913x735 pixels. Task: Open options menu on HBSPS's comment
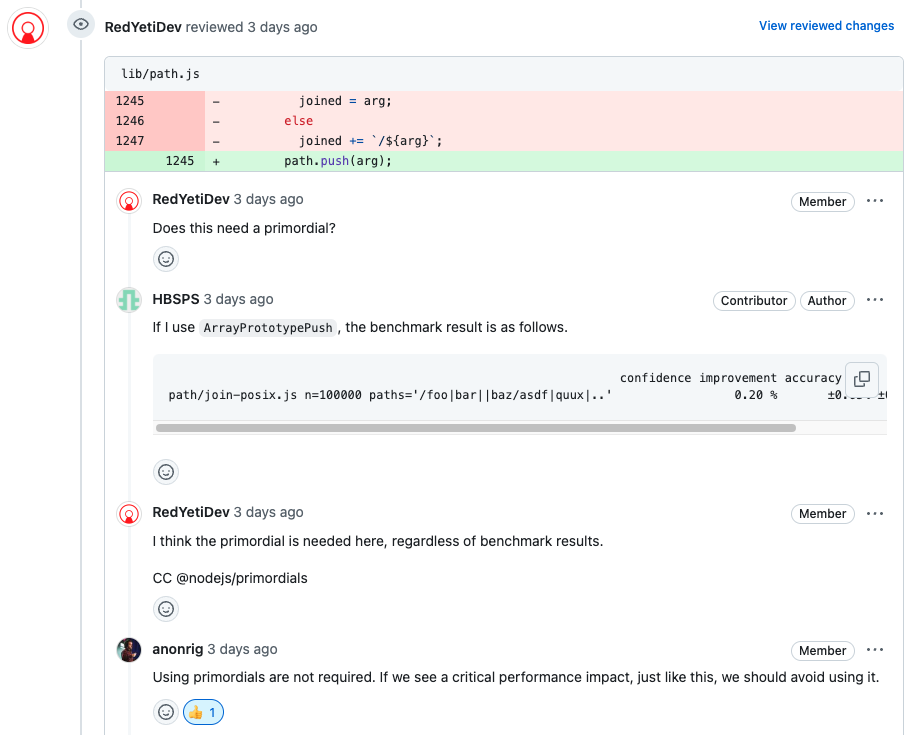coord(875,299)
